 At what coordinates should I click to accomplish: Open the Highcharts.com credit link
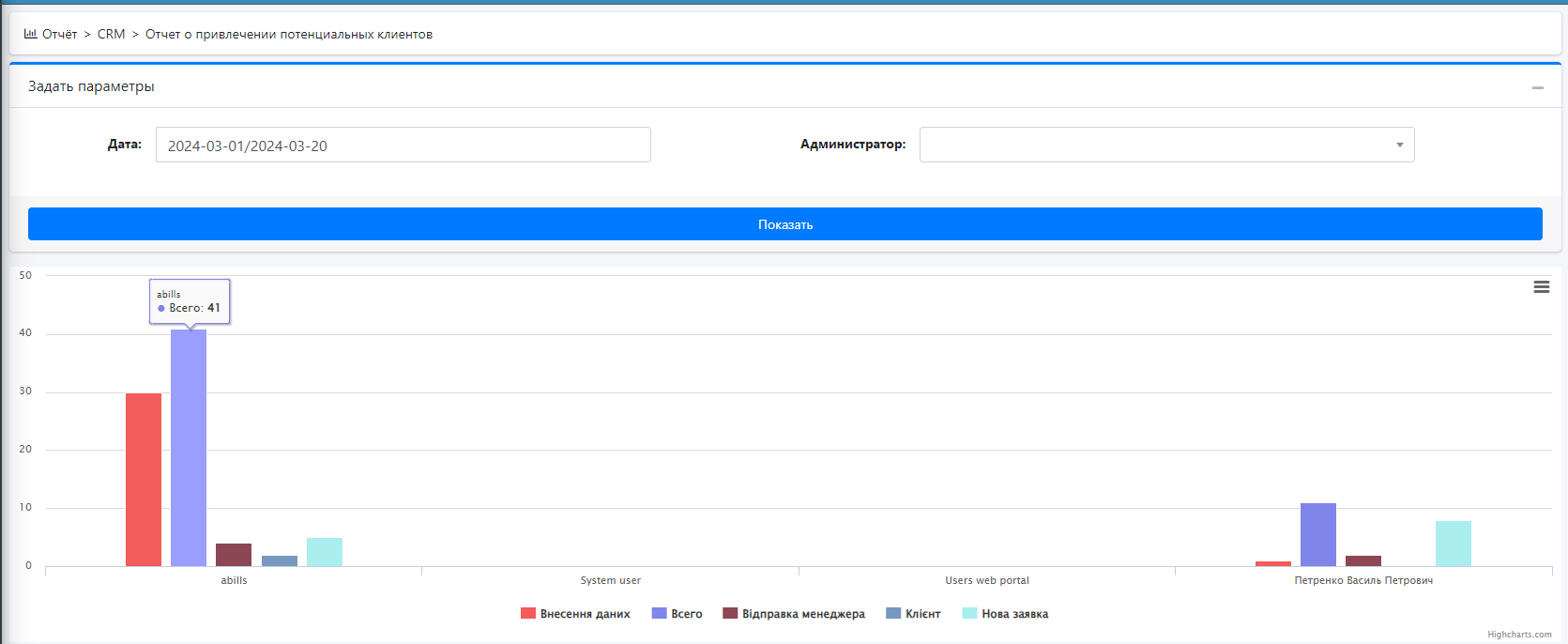click(1518, 635)
